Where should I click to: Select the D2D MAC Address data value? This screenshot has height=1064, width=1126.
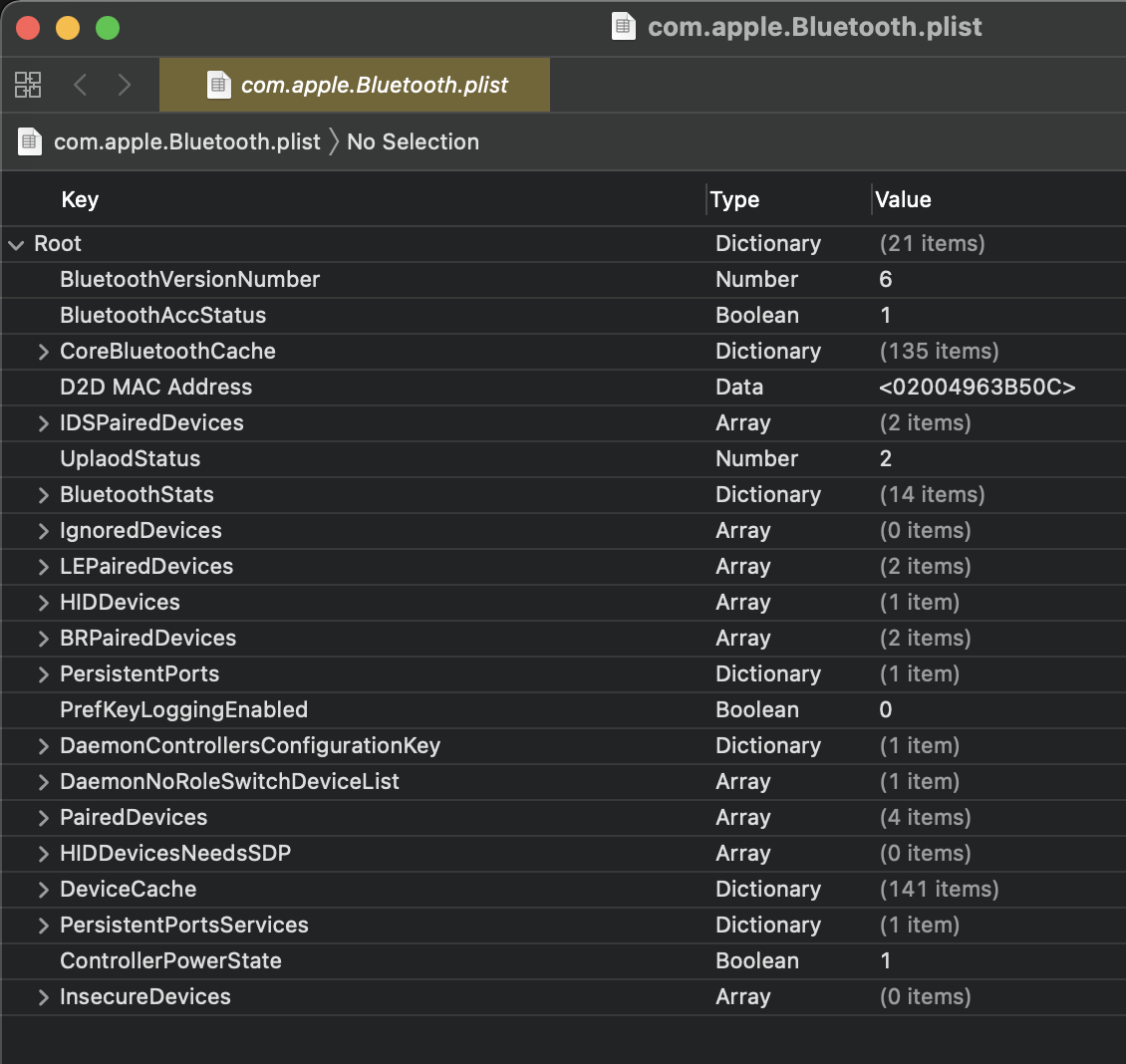[977, 388]
